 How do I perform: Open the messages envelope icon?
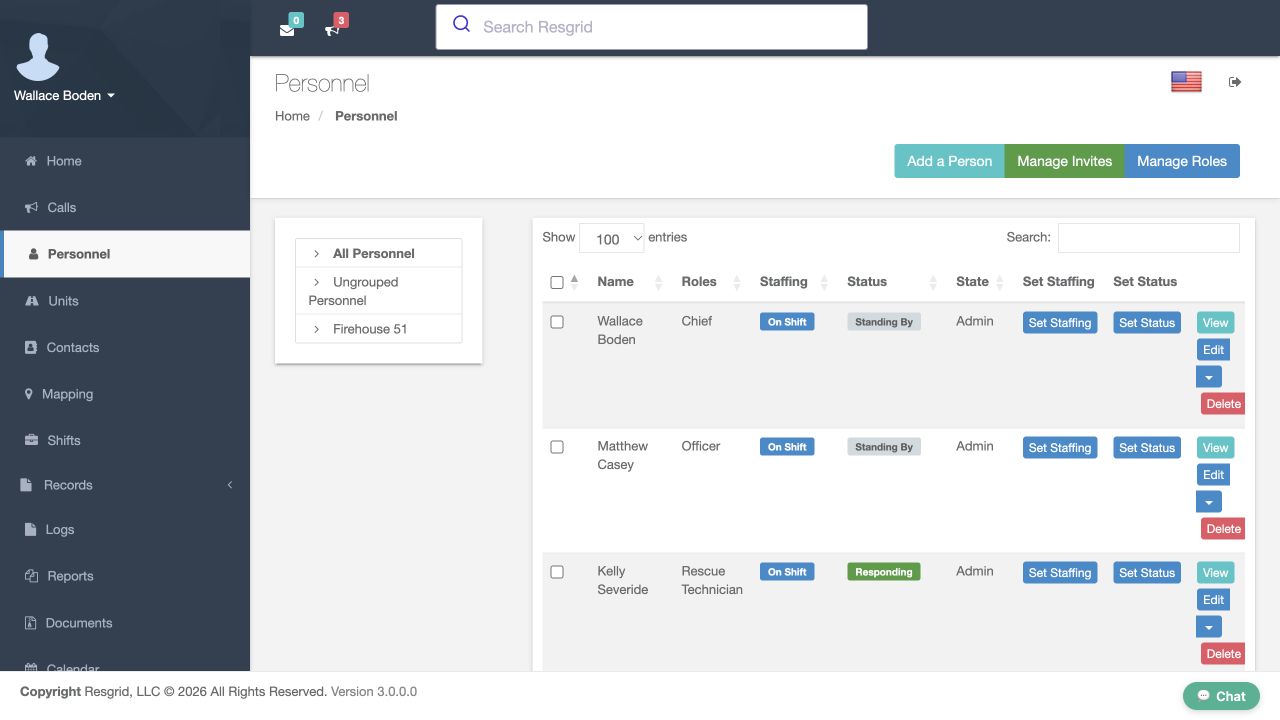[x=287, y=29]
